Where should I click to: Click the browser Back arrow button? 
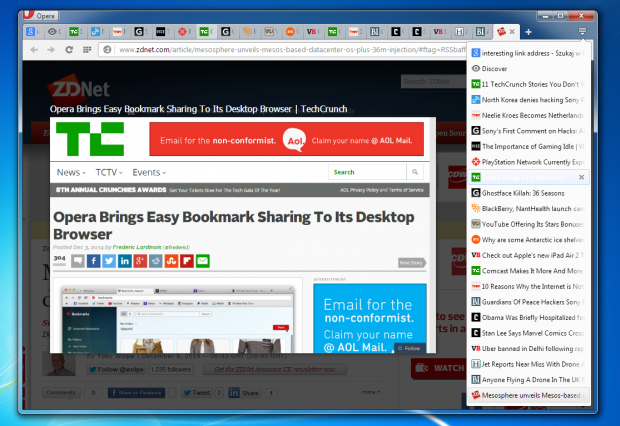coord(35,49)
